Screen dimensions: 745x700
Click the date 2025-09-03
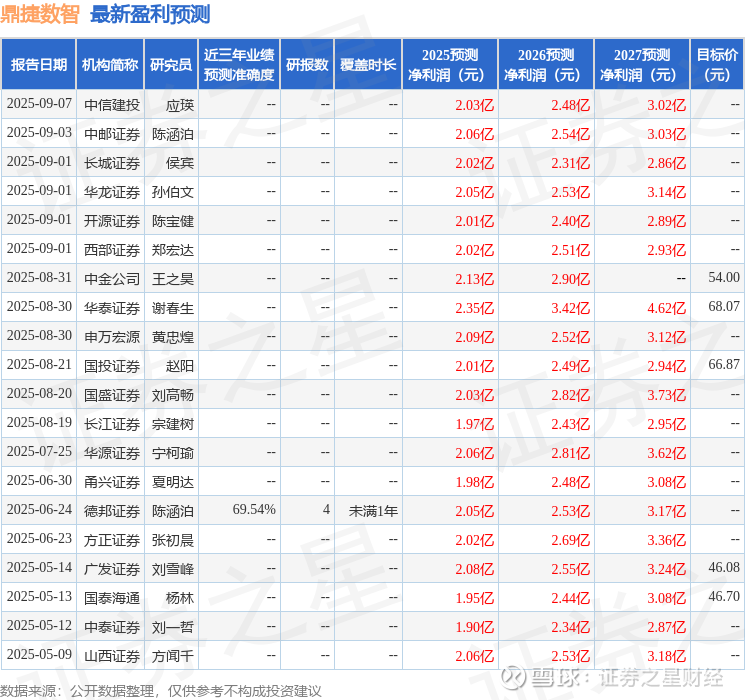pyautogui.click(x=39, y=133)
